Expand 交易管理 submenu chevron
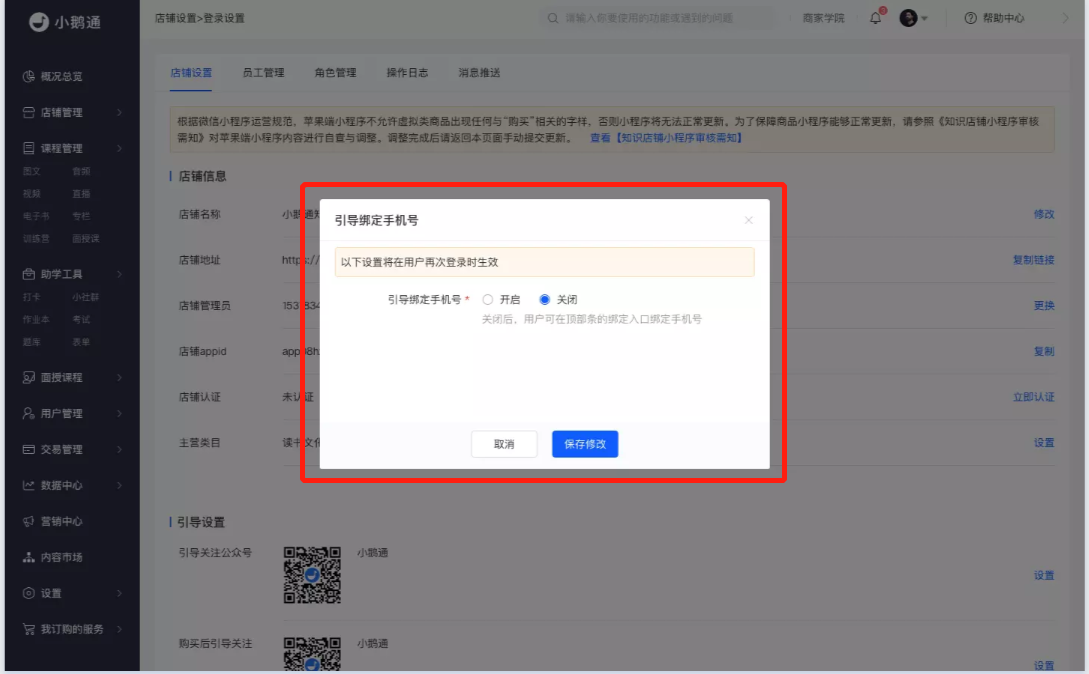Image resolution: width=1089 pixels, height=674 pixels. pyautogui.click(x=119, y=450)
